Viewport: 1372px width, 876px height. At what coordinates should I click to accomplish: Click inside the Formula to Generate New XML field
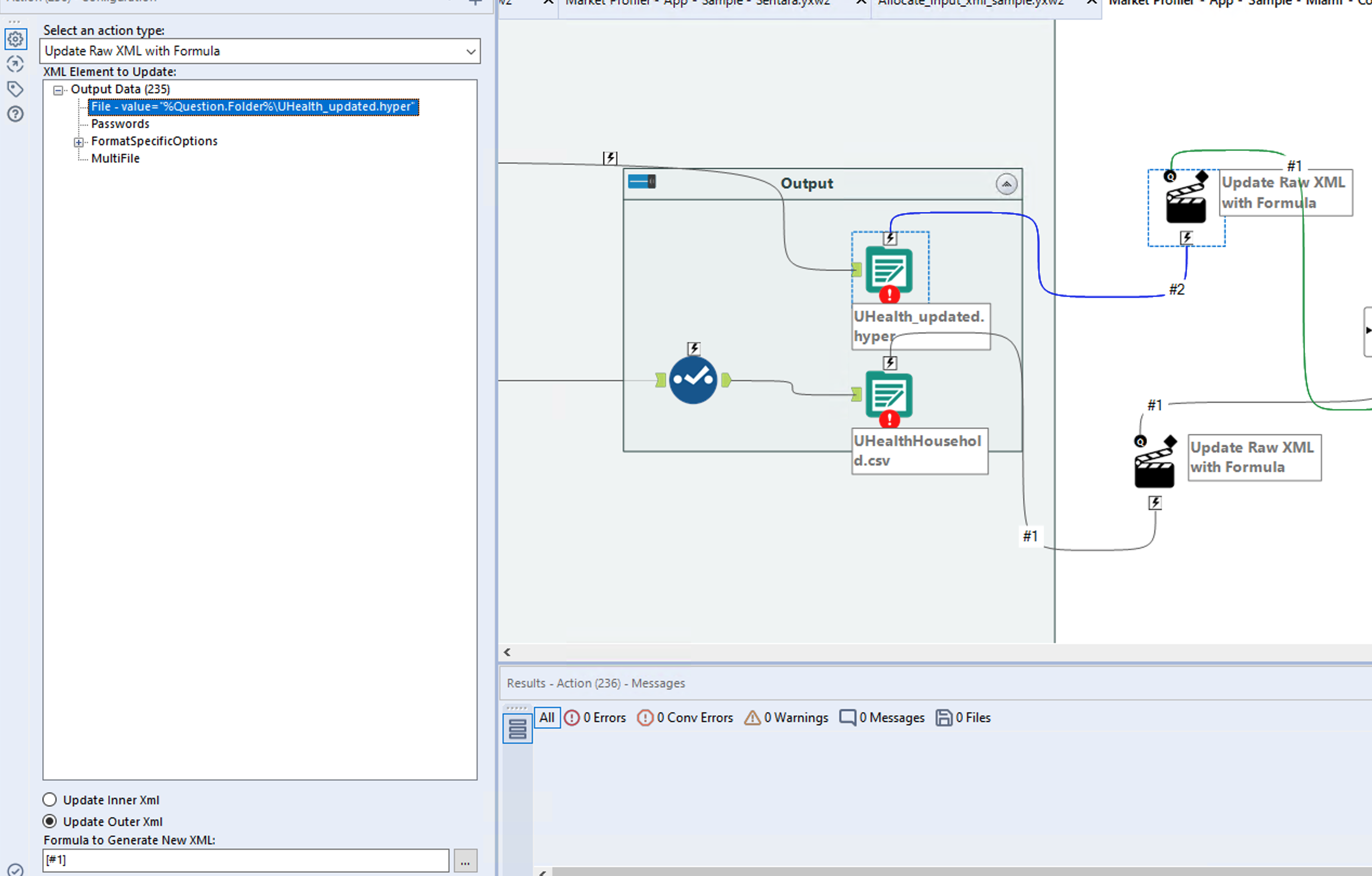pos(245,860)
